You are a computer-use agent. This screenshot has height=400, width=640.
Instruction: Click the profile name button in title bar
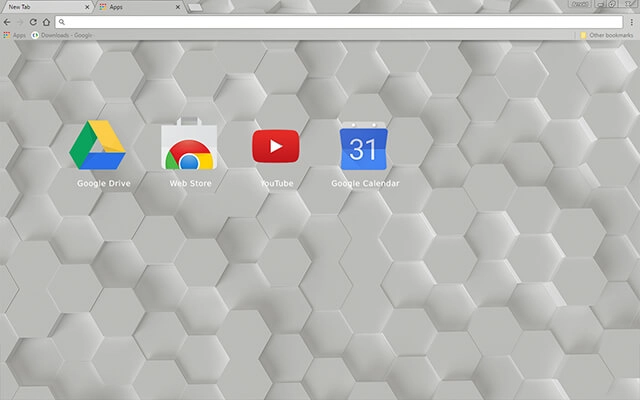[x=579, y=4]
